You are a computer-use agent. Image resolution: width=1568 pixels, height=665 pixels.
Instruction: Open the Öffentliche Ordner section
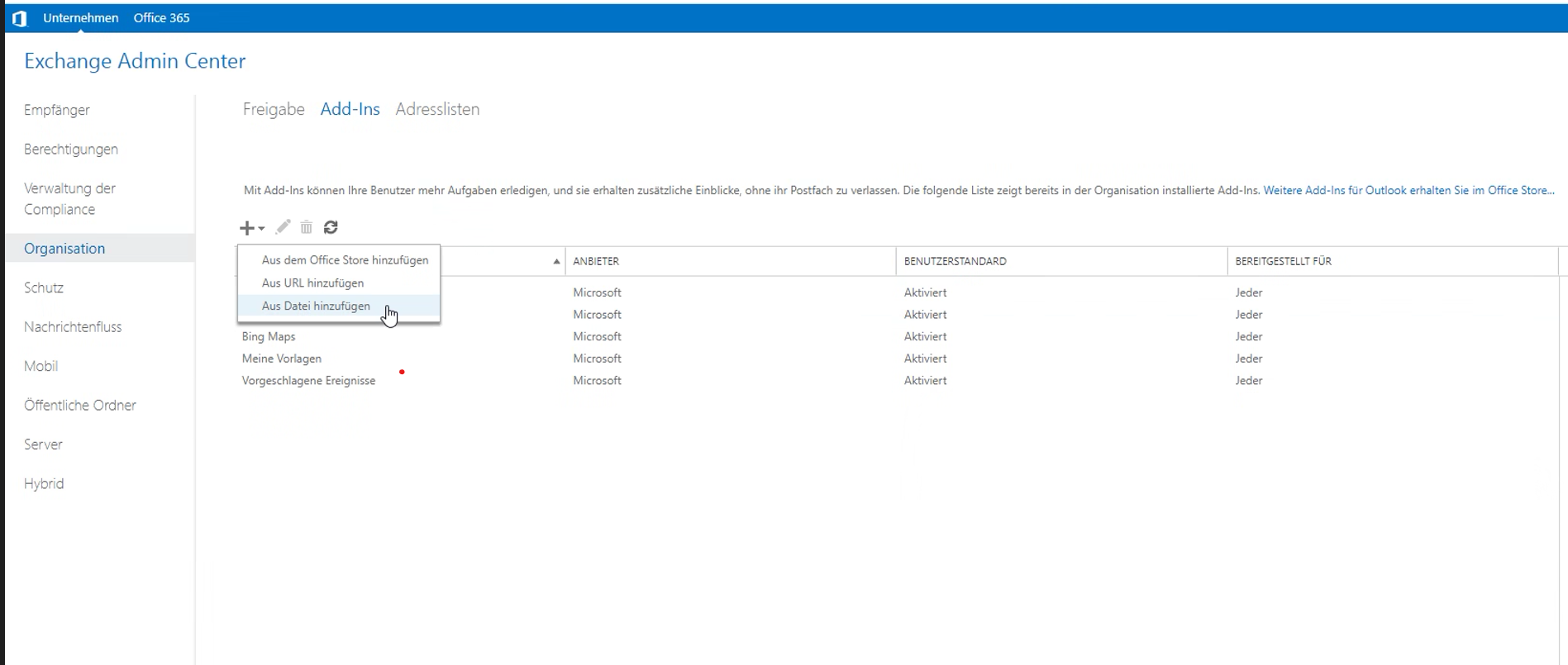point(80,406)
